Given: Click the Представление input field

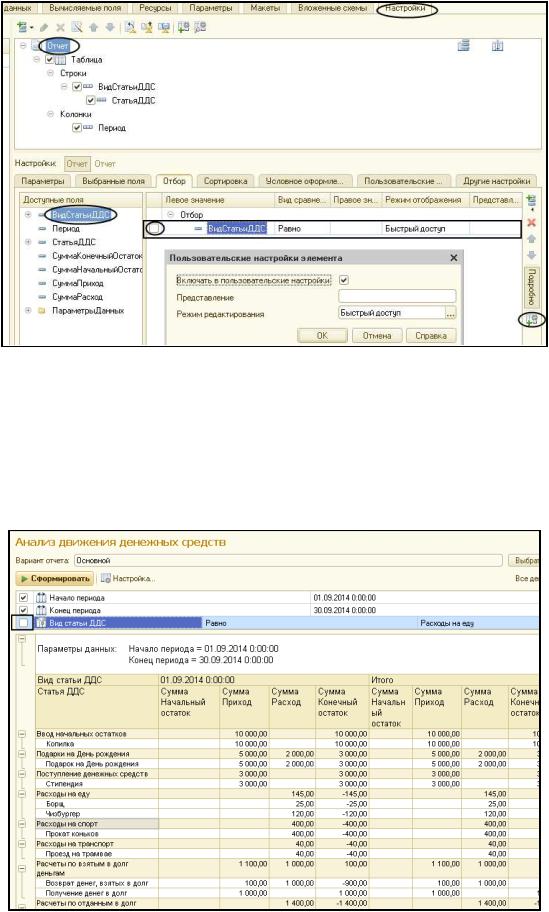Looking at the screenshot, I should click(397, 297).
